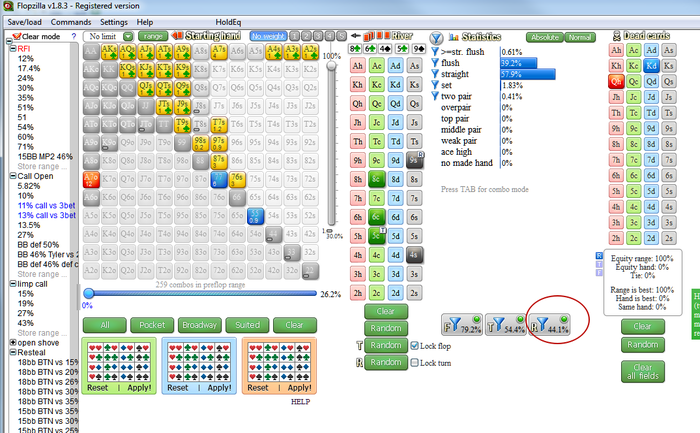Click the Dead cards skull icon
700x433 pixels.
[x=617, y=36]
